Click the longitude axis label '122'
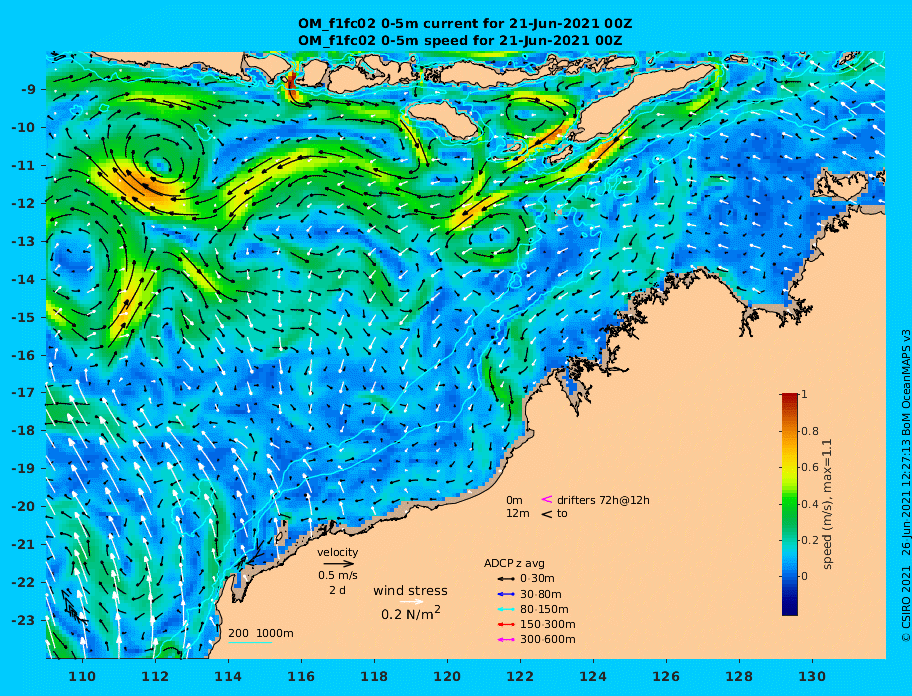The image size is (912, 696). [520, 676]
